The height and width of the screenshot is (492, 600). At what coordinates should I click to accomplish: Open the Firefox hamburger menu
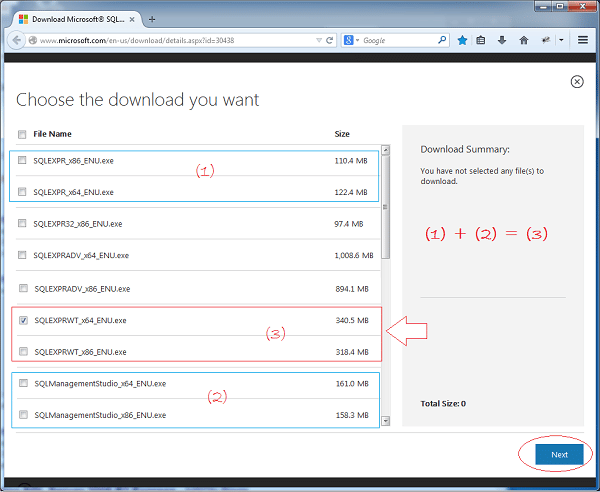click(x=583, y=40)
